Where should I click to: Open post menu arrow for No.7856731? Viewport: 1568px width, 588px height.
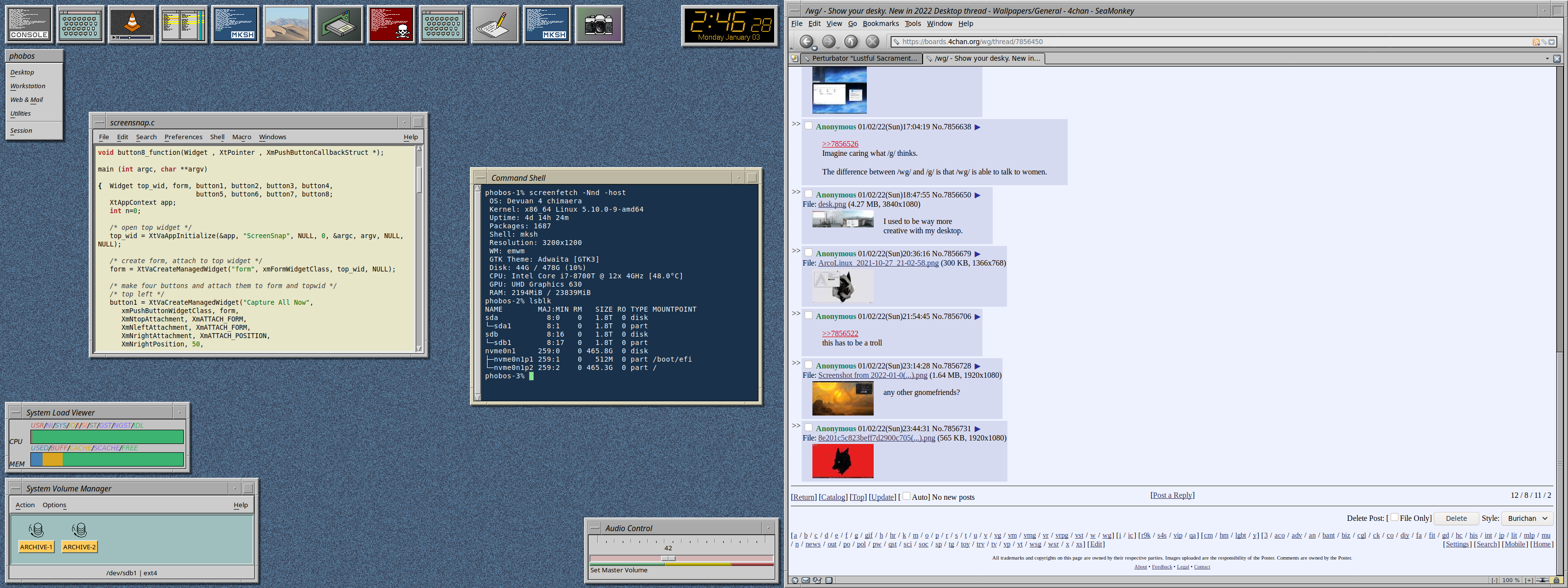978,429
